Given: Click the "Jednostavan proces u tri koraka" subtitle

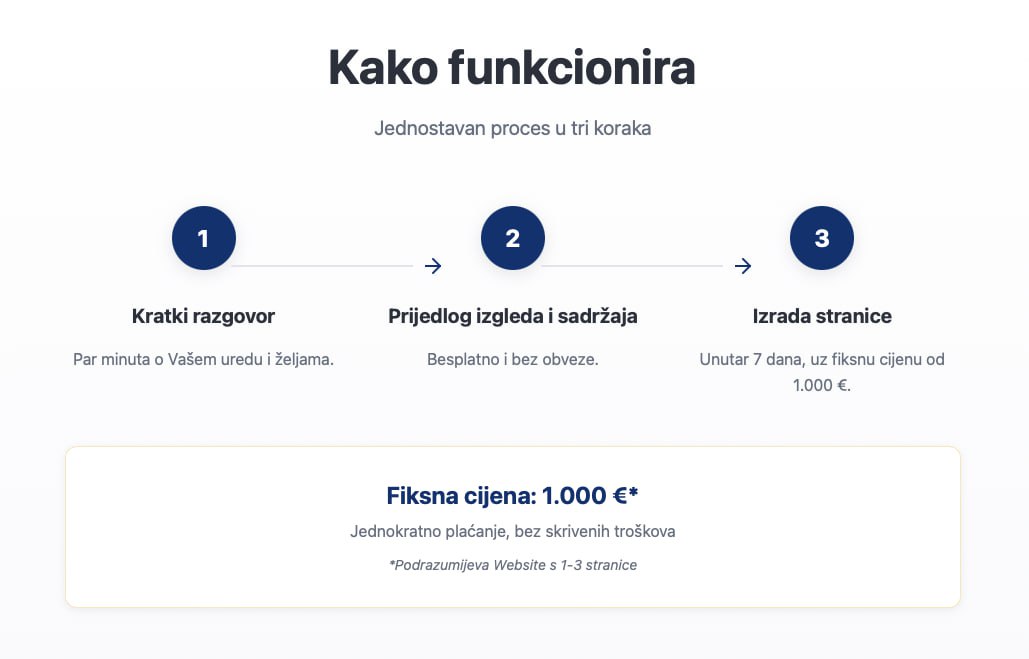Looking at the screenshot, I should 512,129.
